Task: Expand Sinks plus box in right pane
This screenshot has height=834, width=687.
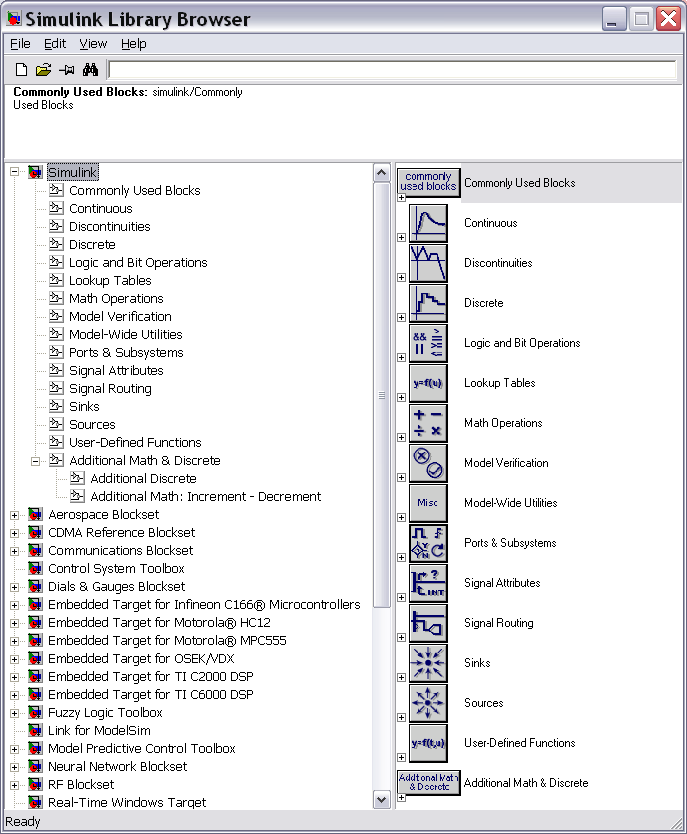Action: point(401,677)
